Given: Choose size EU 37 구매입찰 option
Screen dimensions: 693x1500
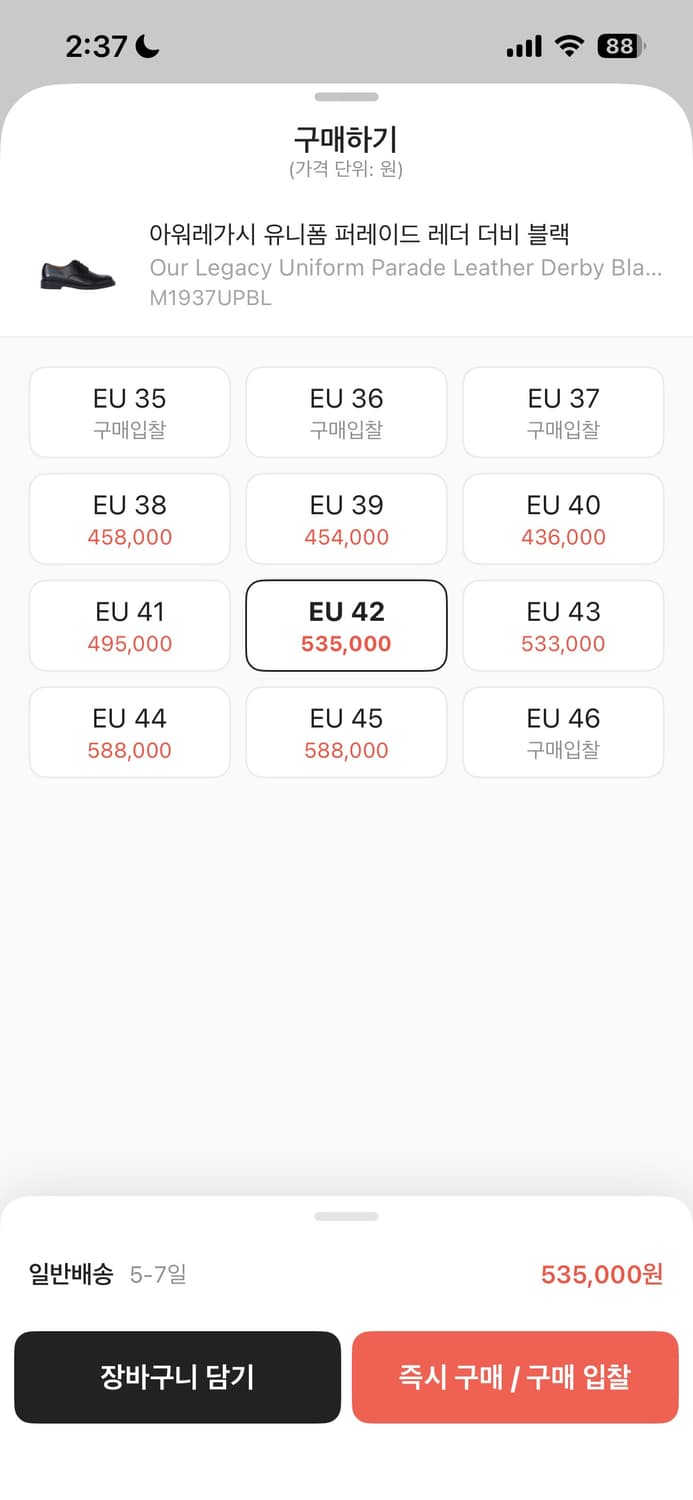Looking at the screenshot, I should click(x=562, y=412).
